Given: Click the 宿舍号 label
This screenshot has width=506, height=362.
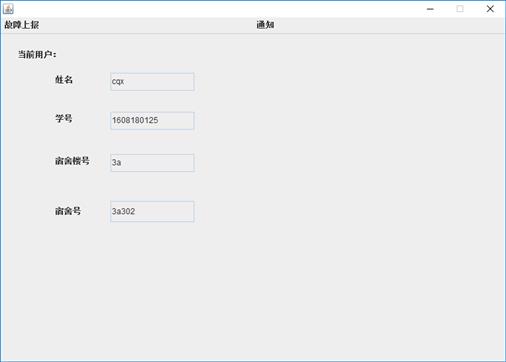Looking at the screenshot, I should [x=68, y=211].
